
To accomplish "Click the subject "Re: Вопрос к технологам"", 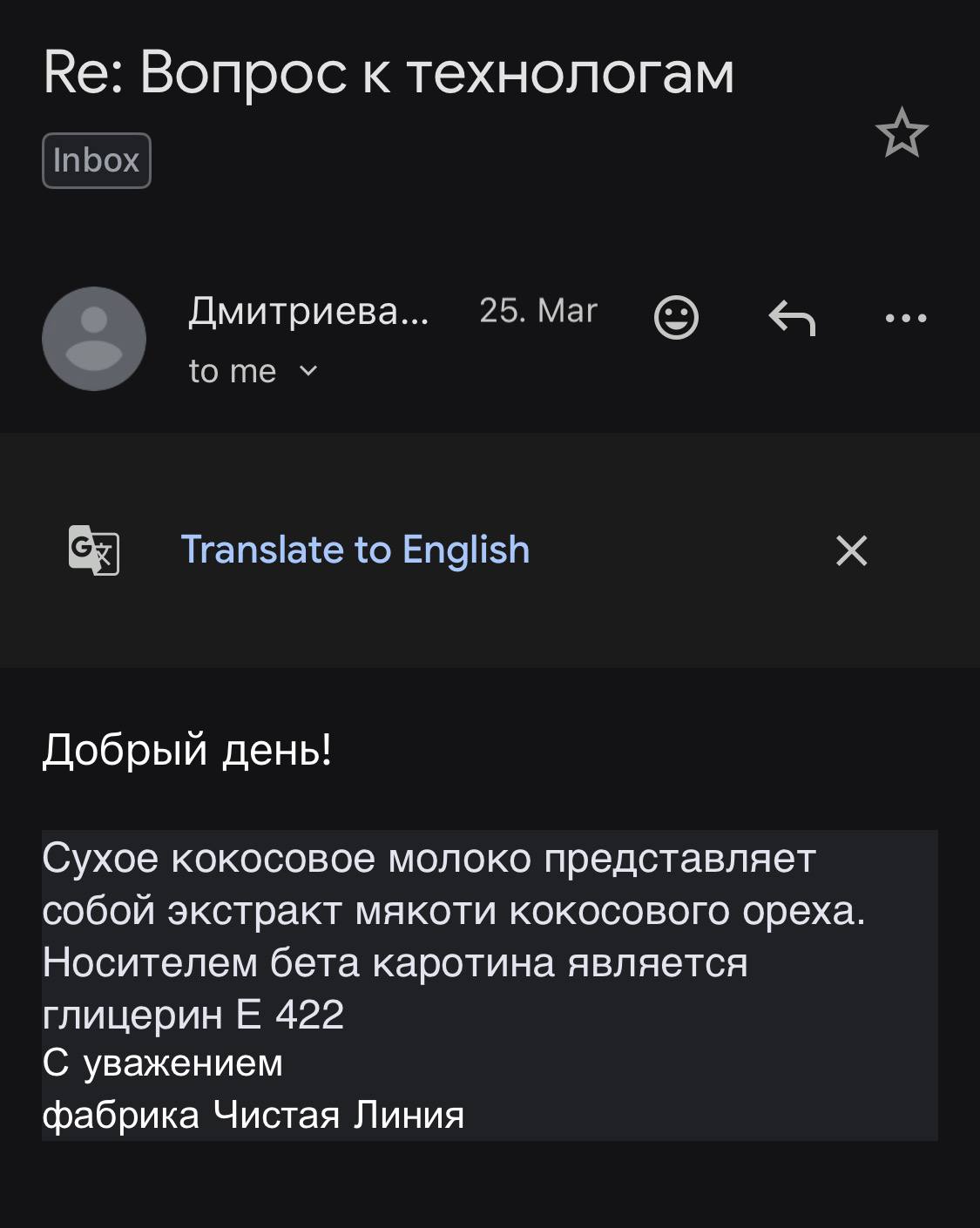I will click(389, 72).
